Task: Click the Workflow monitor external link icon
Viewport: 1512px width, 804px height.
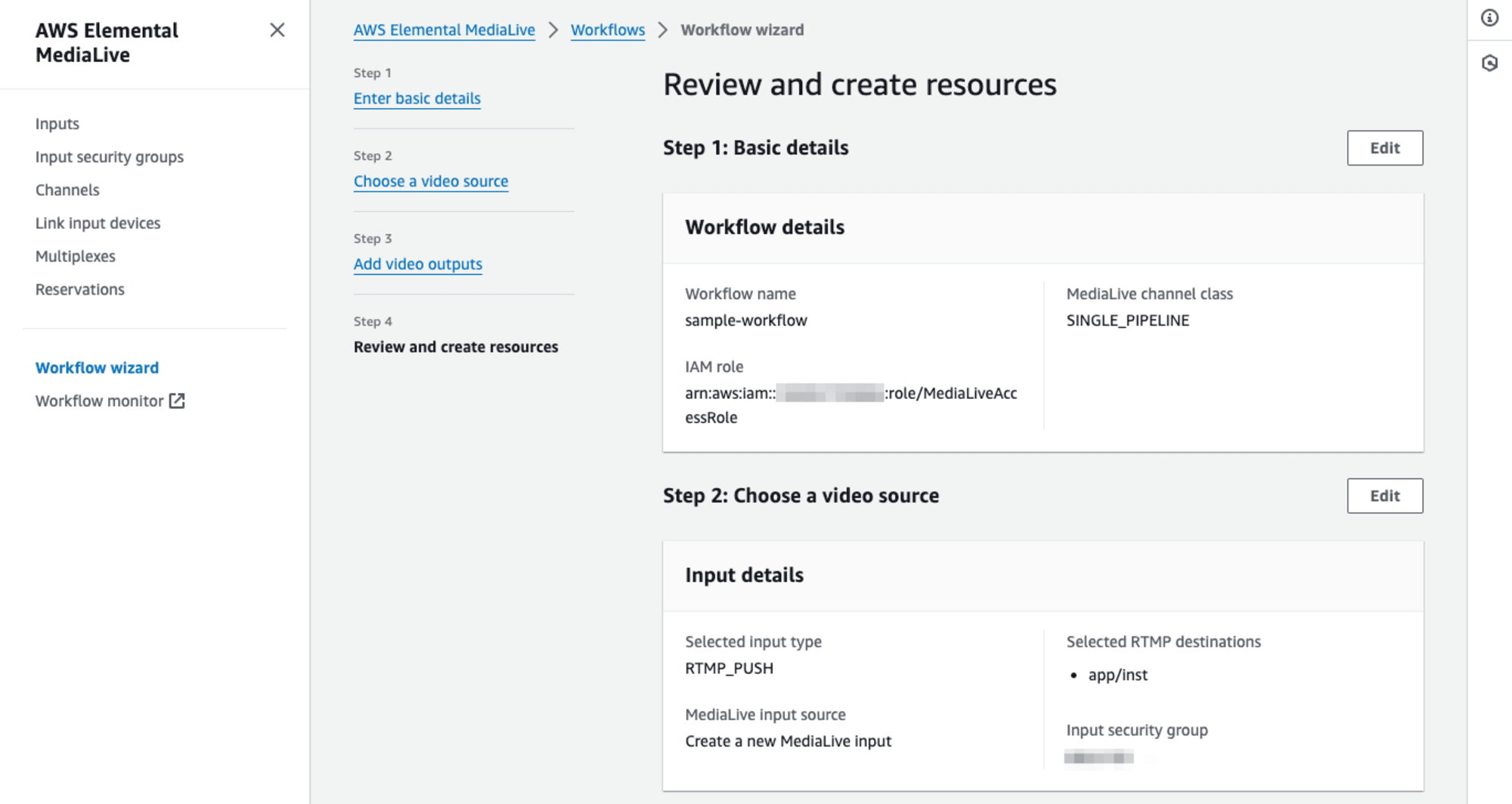Action: [x=177, y=400]
